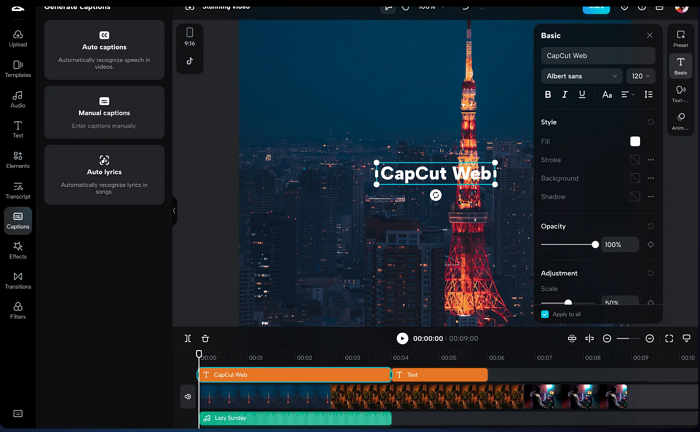
Task: Click the split-align timeline icon
Action: click(589, 339)
